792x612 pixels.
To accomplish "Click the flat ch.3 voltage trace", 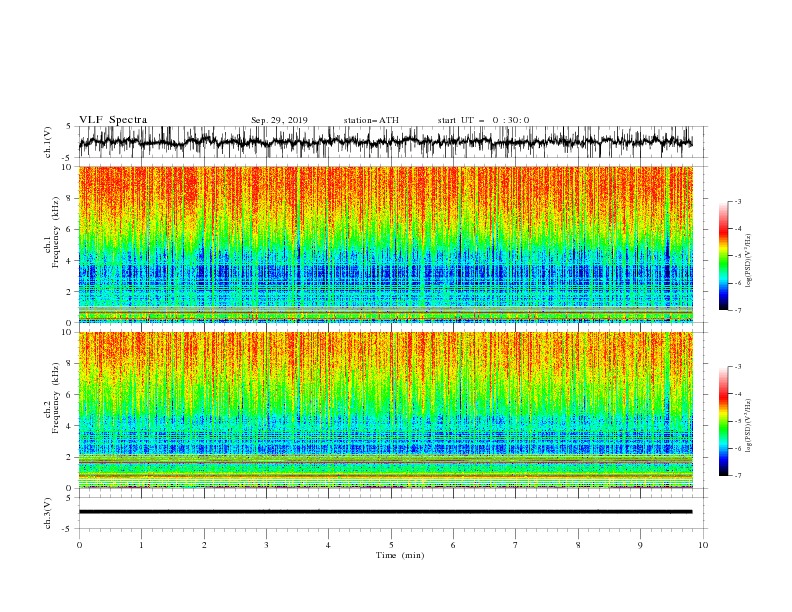I will click(385, 512).
